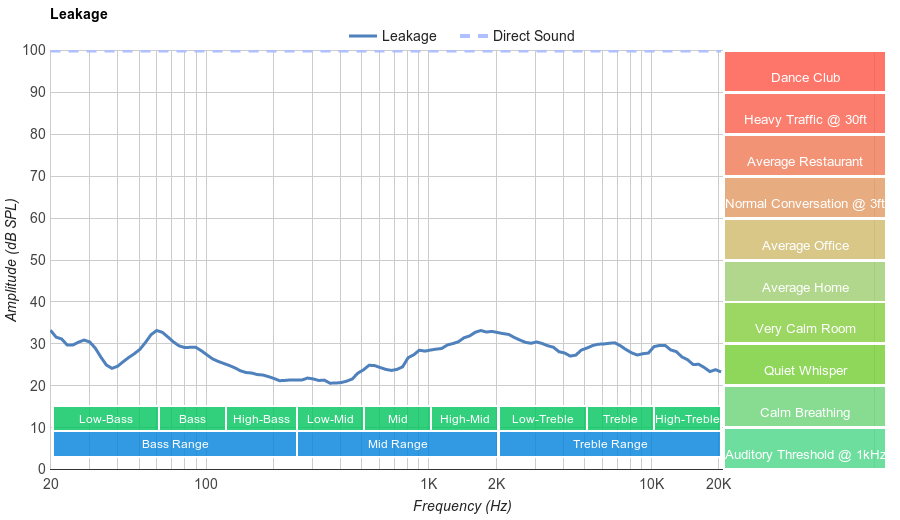This screenshot has width=900, height=520.
Task: Click the blue Bass Range bar
Action: (175, 444)
